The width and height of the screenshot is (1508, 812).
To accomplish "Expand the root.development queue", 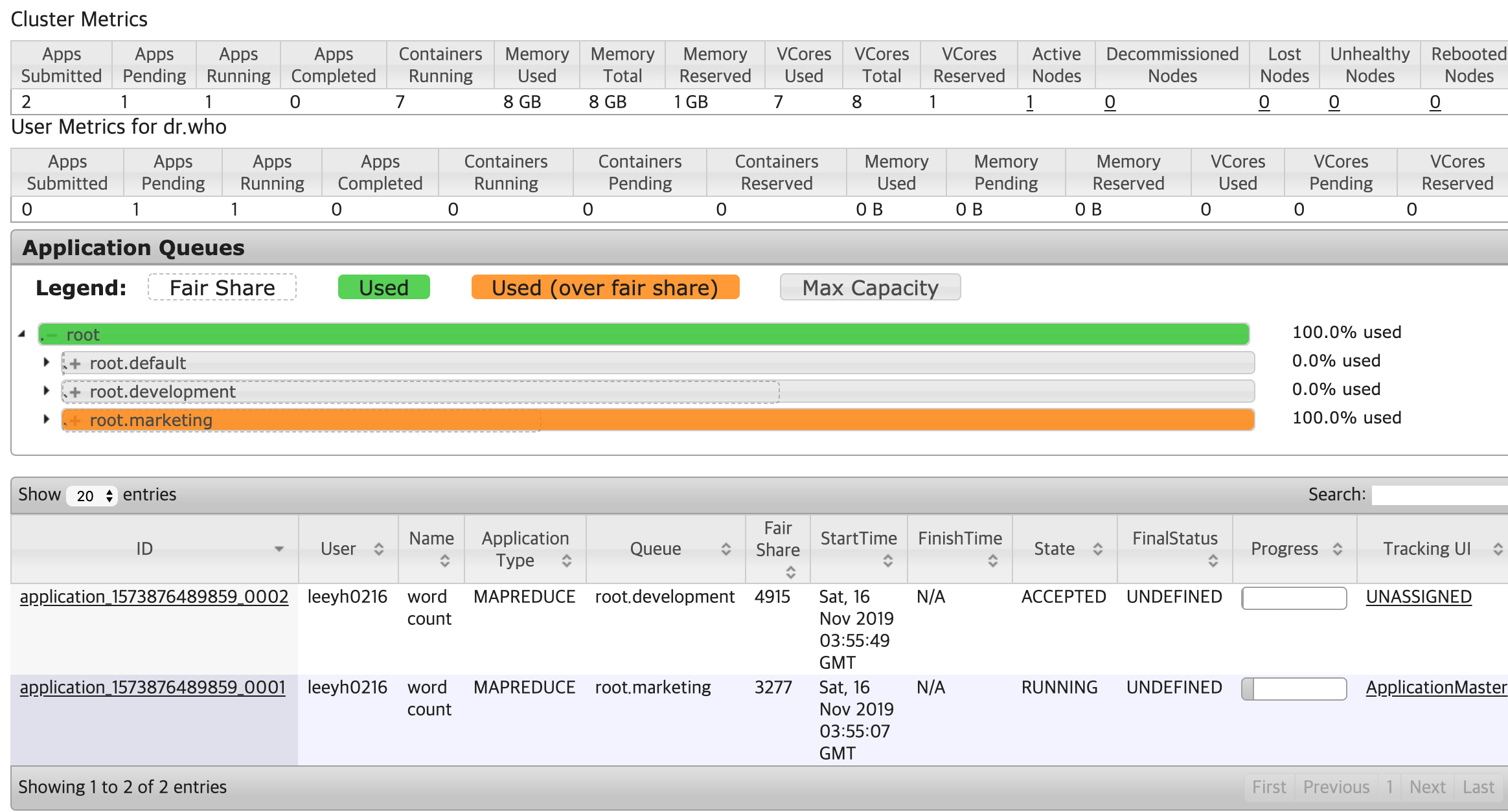I will [47, 391].
